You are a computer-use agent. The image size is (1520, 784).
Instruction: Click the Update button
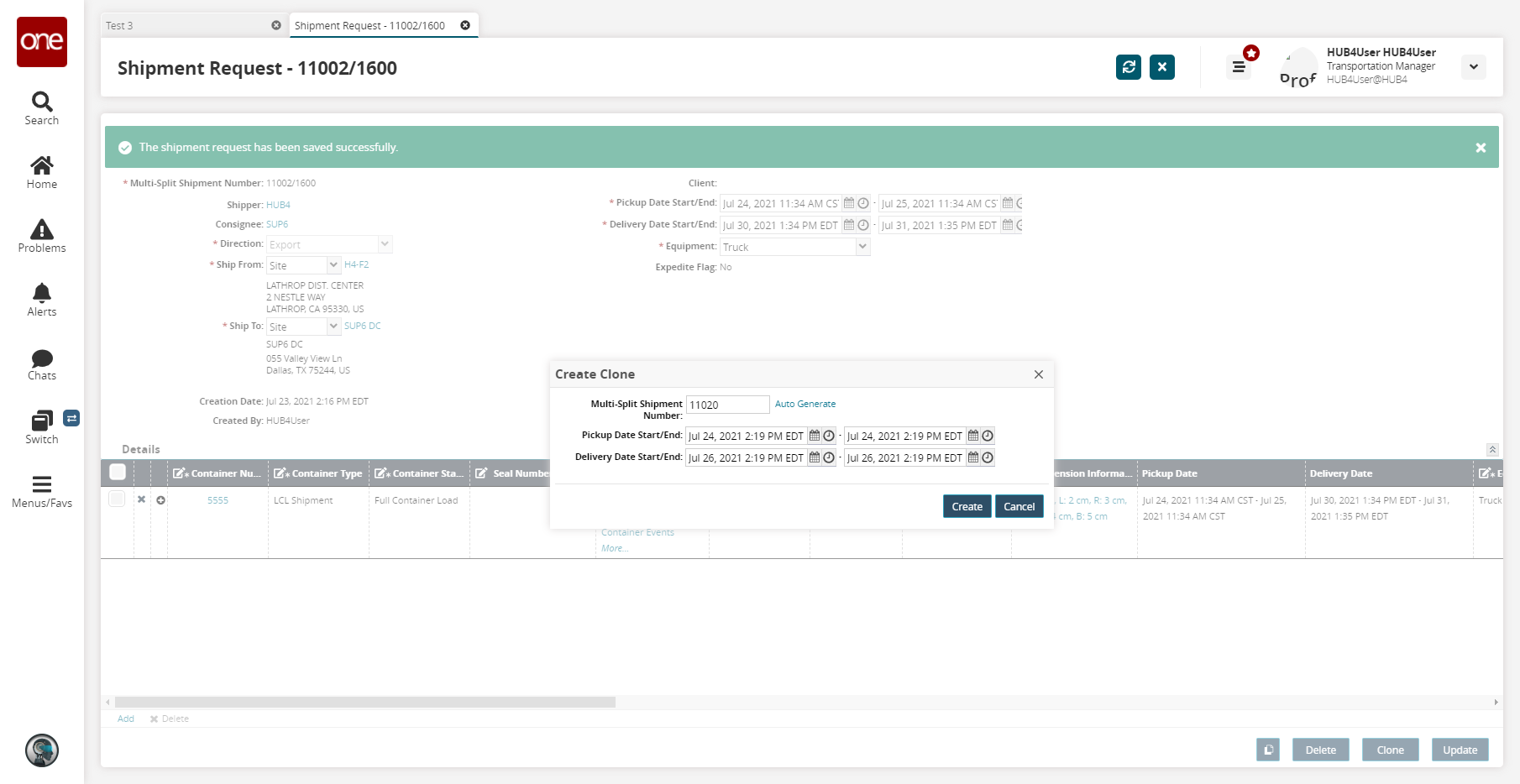pos(1460,750)
